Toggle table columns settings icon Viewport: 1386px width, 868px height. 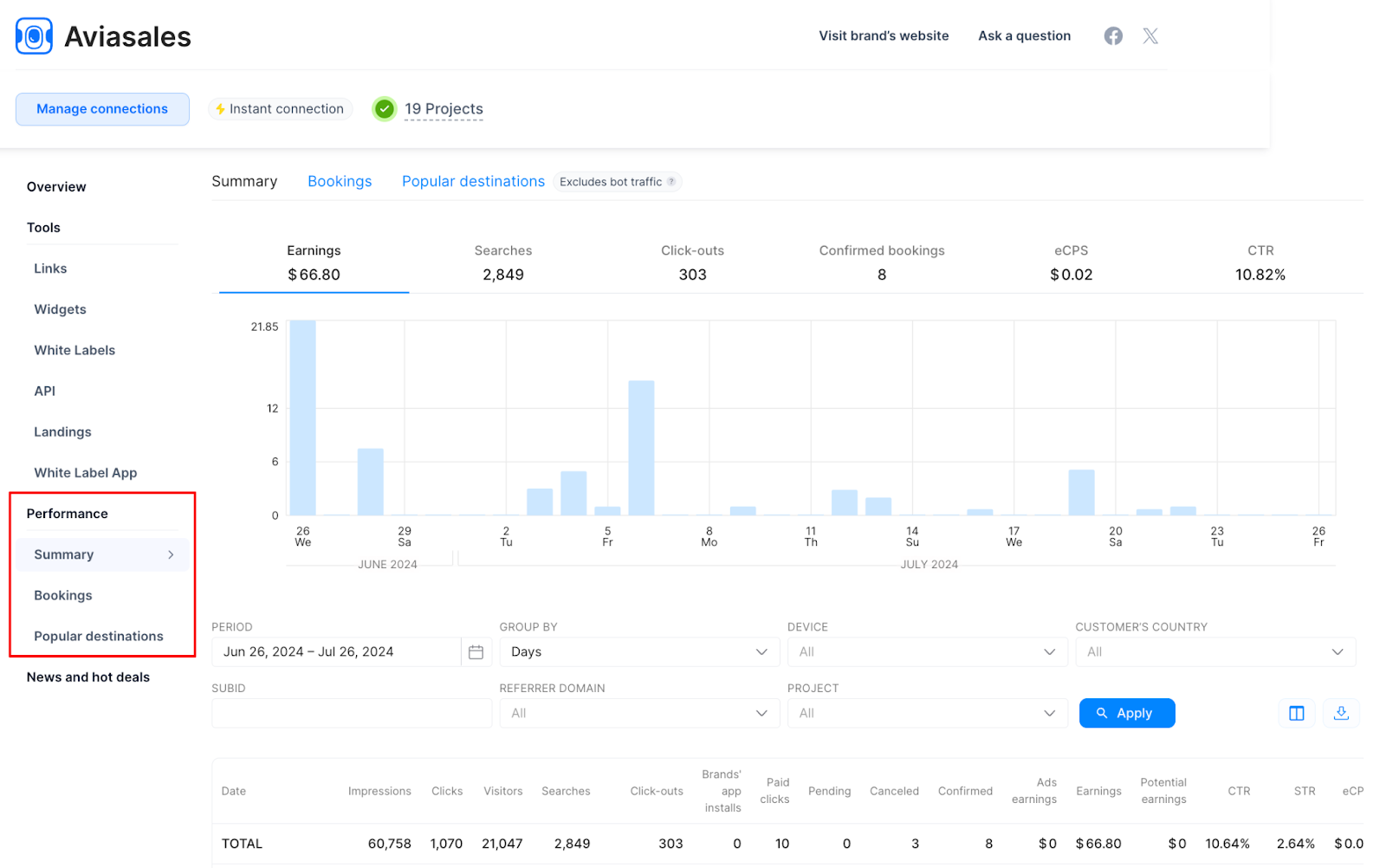click(1297, 713)
